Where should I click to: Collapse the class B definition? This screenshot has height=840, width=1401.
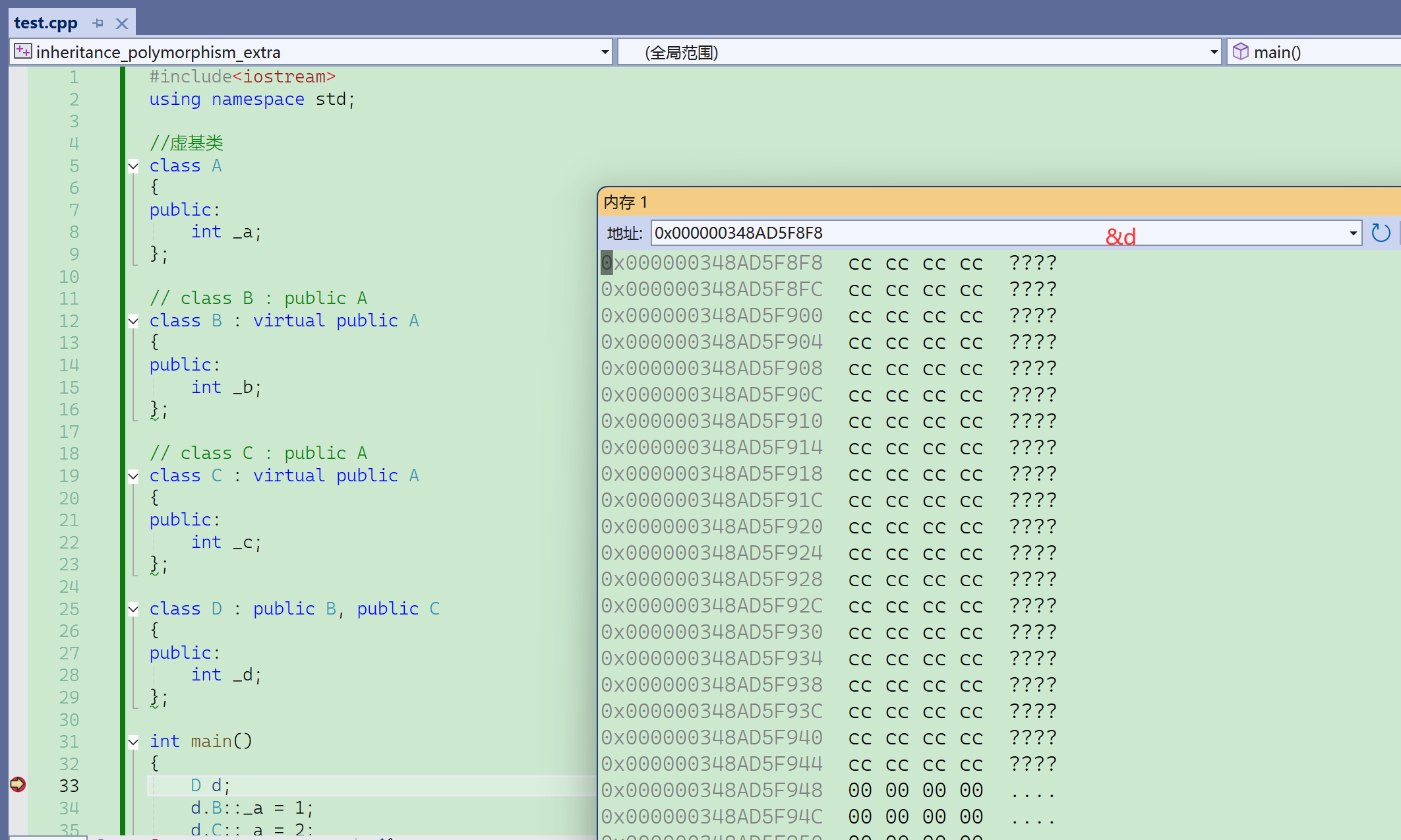pos(133,321)
